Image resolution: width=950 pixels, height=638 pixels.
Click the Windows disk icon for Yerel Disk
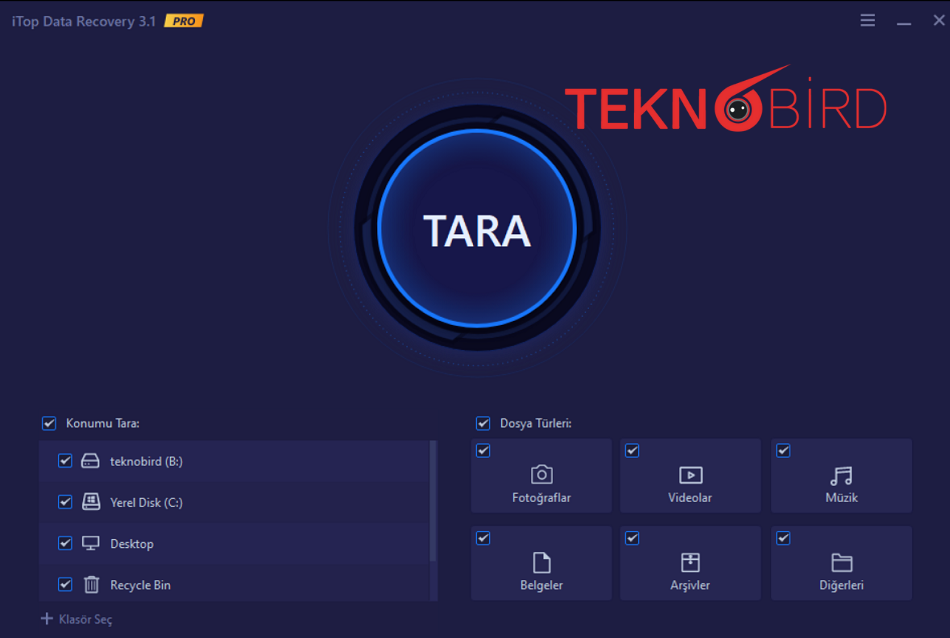coord(91,502)
